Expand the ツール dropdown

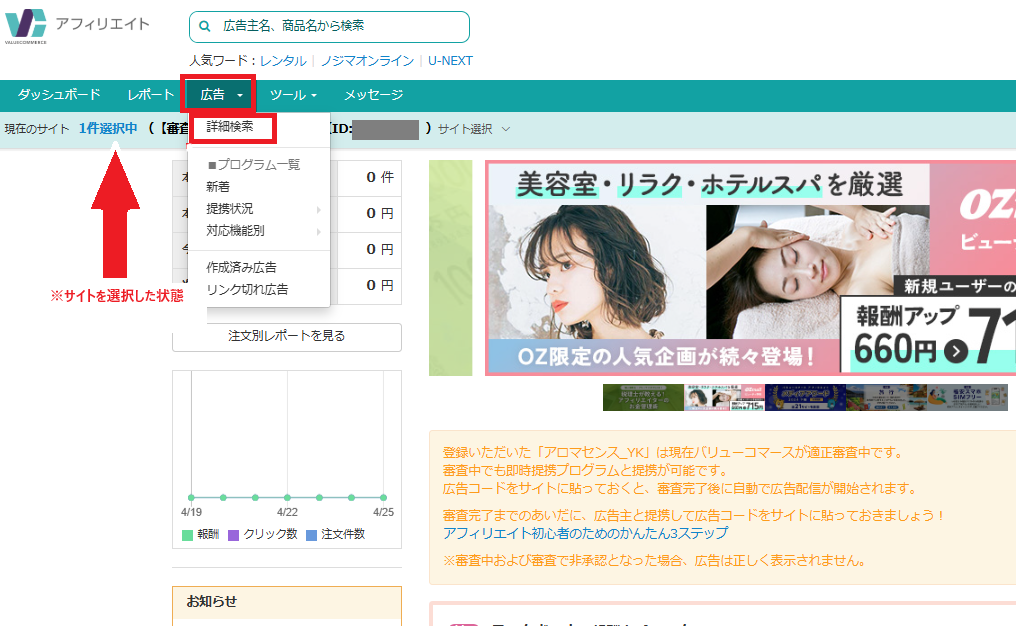pyautogui.click(x=290, y=95)
